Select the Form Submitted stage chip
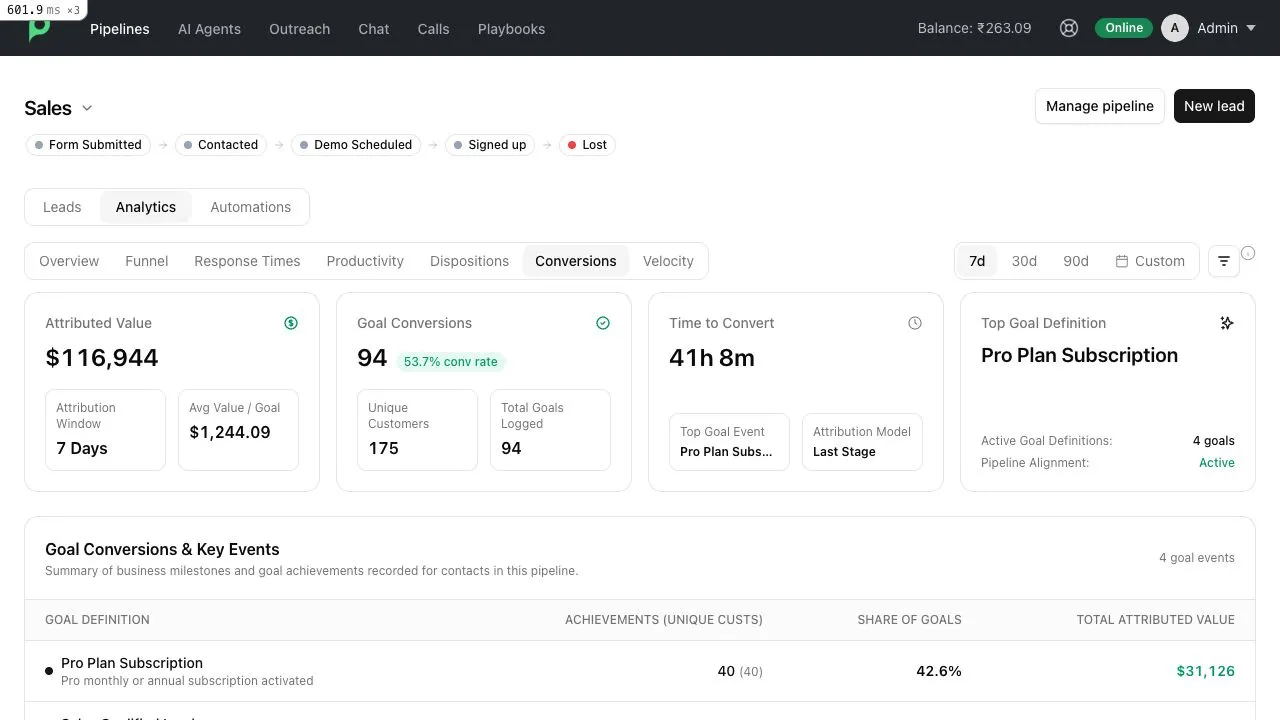The image size is (1280, 720). [88, 145]
